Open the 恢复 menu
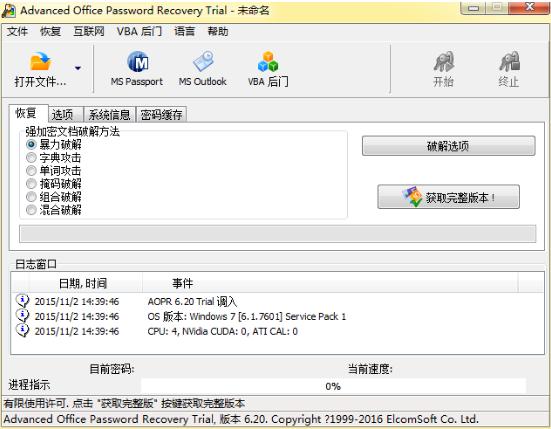Viewport: 551px width, 429px height. pyautogui.click(x=50, y=32)
